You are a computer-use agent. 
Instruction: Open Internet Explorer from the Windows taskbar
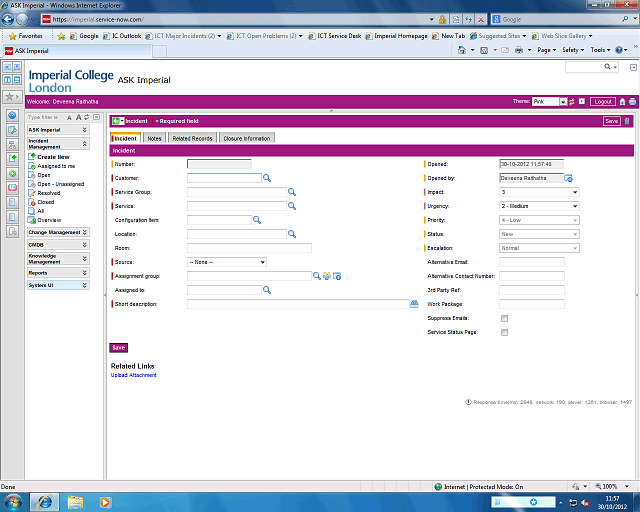pyautogui.click(x=45, y=501)
